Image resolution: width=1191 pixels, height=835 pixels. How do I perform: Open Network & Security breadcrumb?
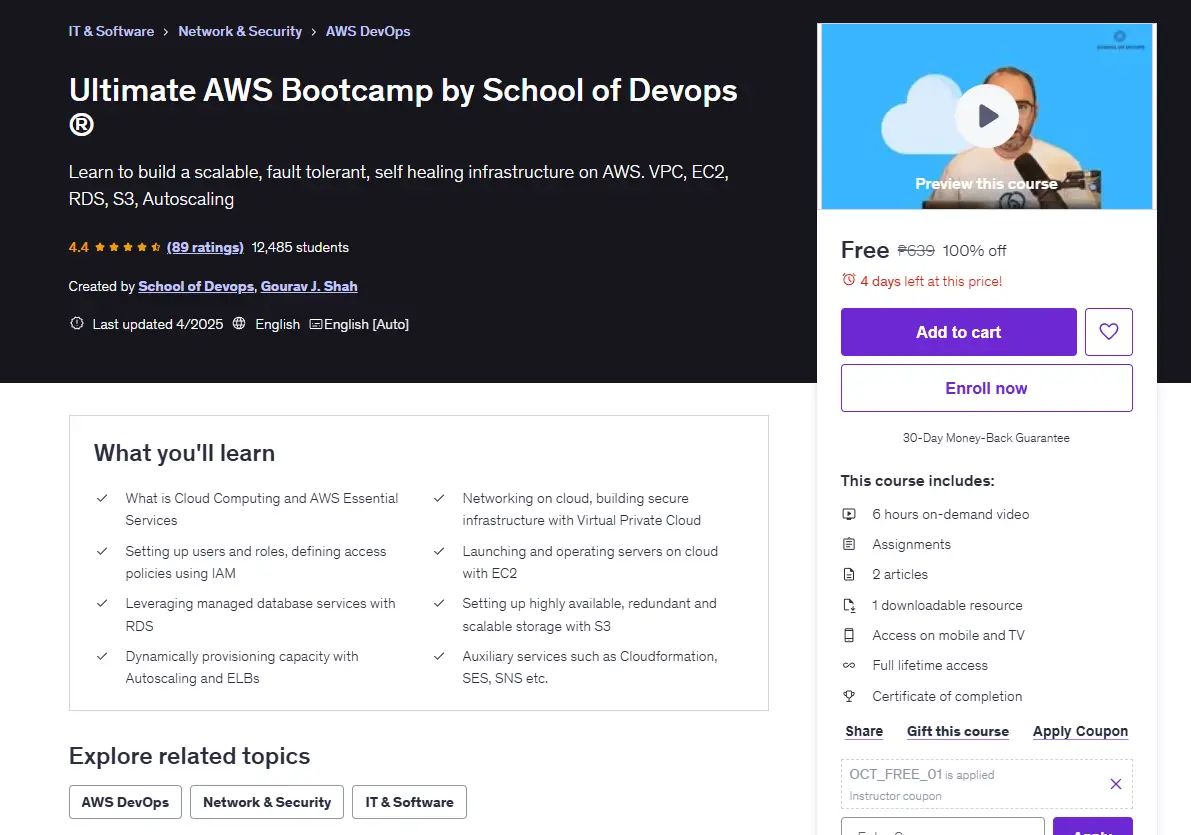(x=240, y=31)
